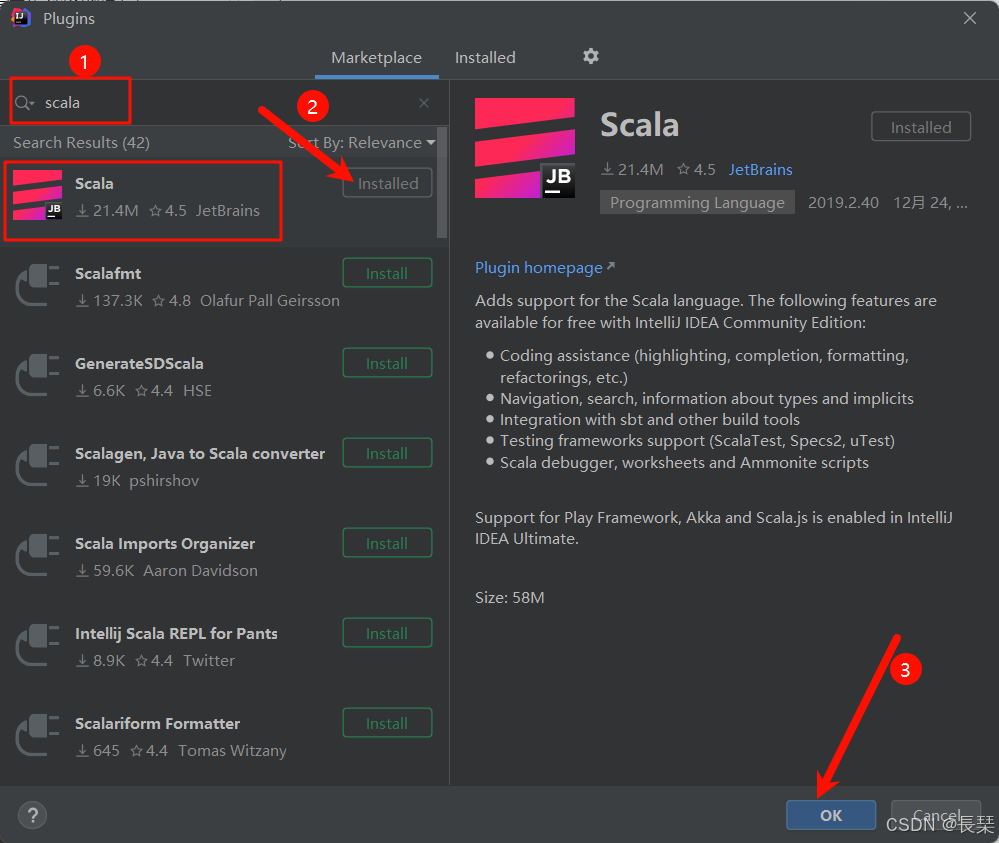Click the Search Results (42) label

82,143
